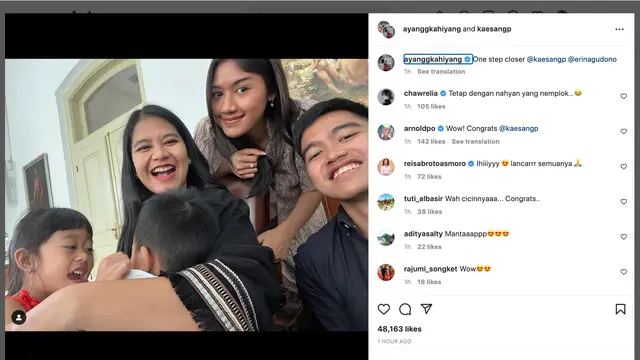The width and height of the screenshot is (640, 360).
Task: View the 38 likes on tuti_albasir's comment
Action: point(429,212)
